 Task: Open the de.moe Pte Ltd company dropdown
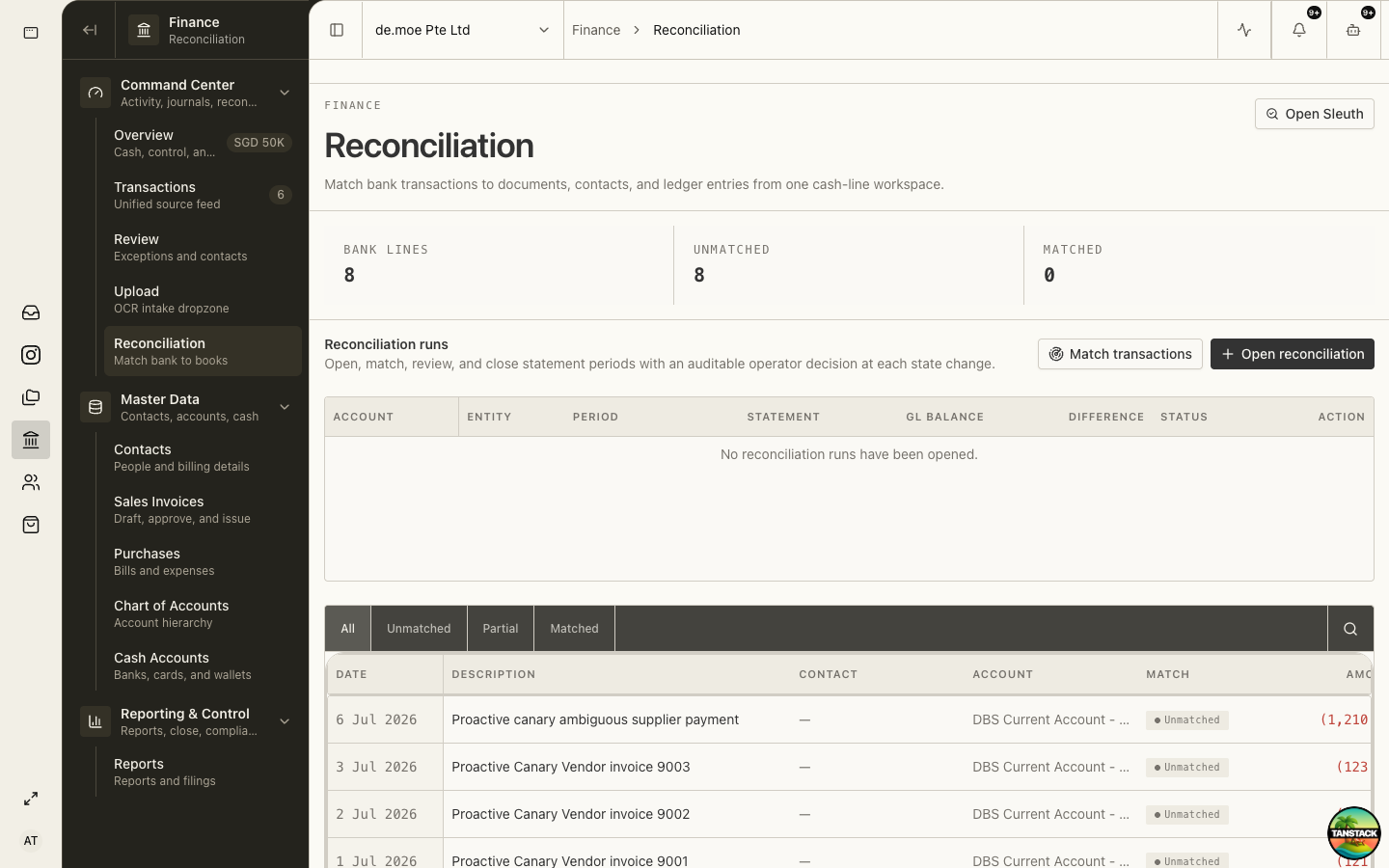pos(462,30)
